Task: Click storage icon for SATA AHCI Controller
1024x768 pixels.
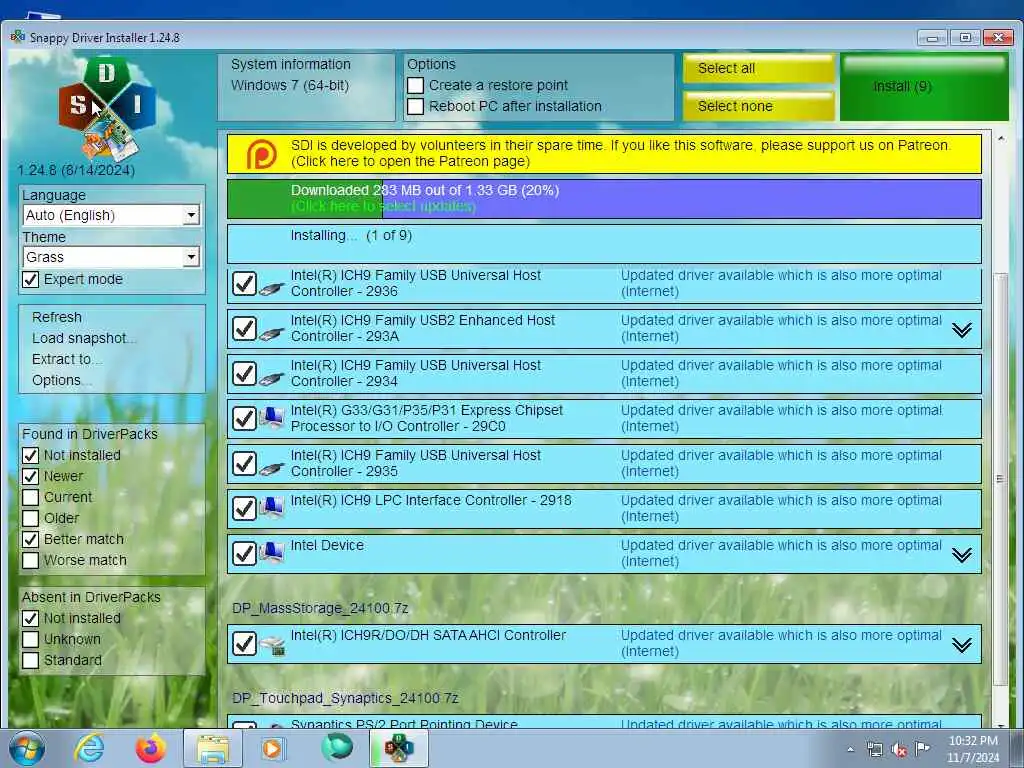Action: (272, 645)
